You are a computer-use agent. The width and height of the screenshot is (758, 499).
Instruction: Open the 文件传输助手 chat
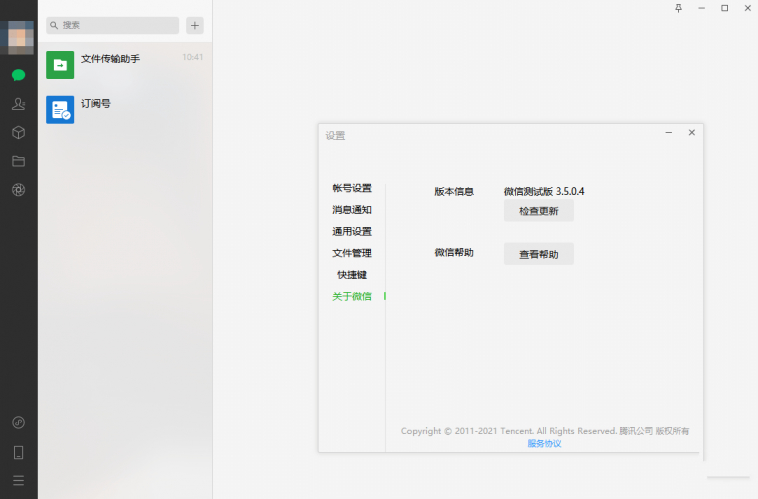pyautogui.click(x=125, y=65)
